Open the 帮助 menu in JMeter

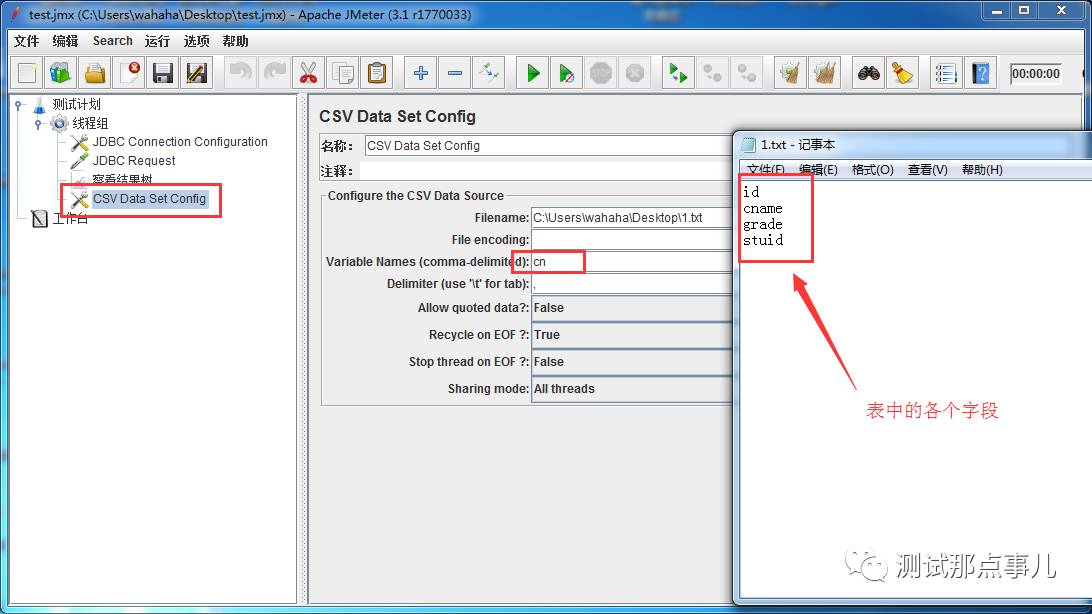click(x=235, y=41)
